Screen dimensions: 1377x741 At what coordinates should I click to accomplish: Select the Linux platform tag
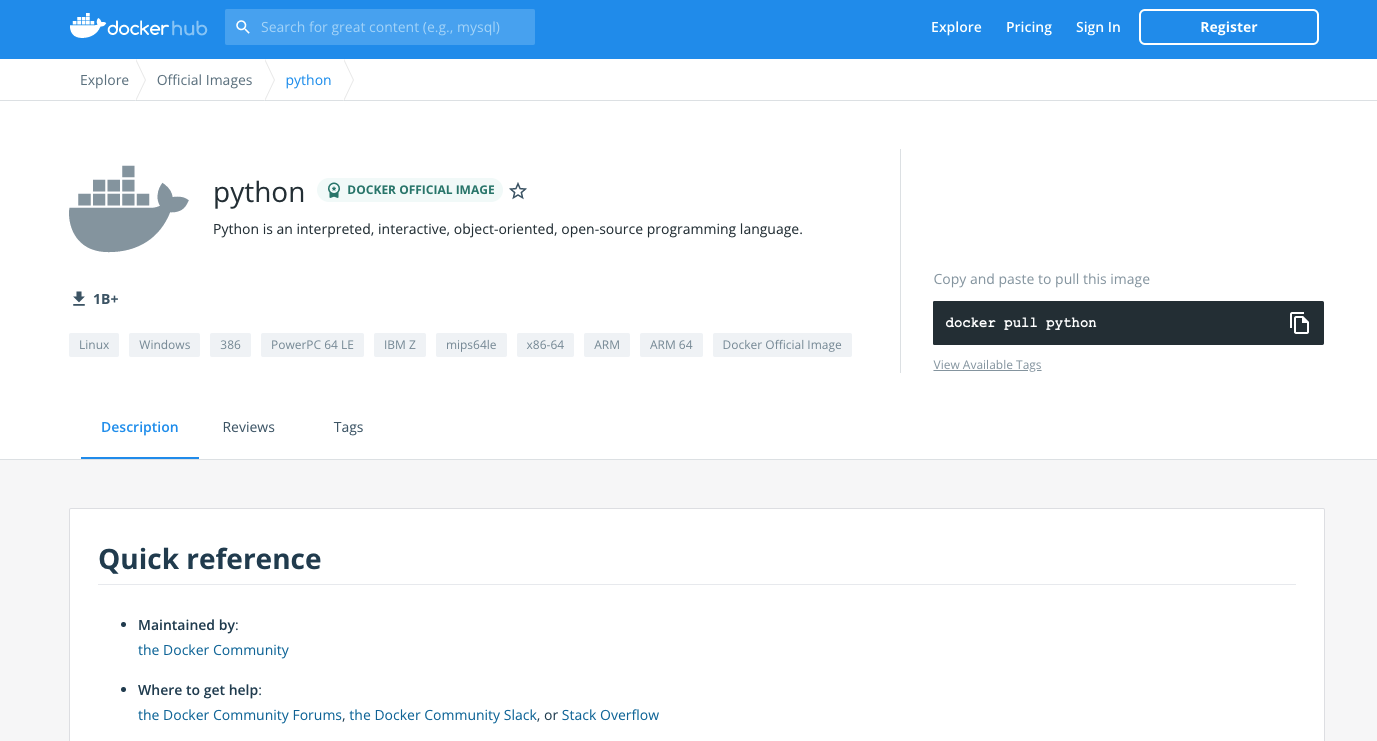pos(93,344)
